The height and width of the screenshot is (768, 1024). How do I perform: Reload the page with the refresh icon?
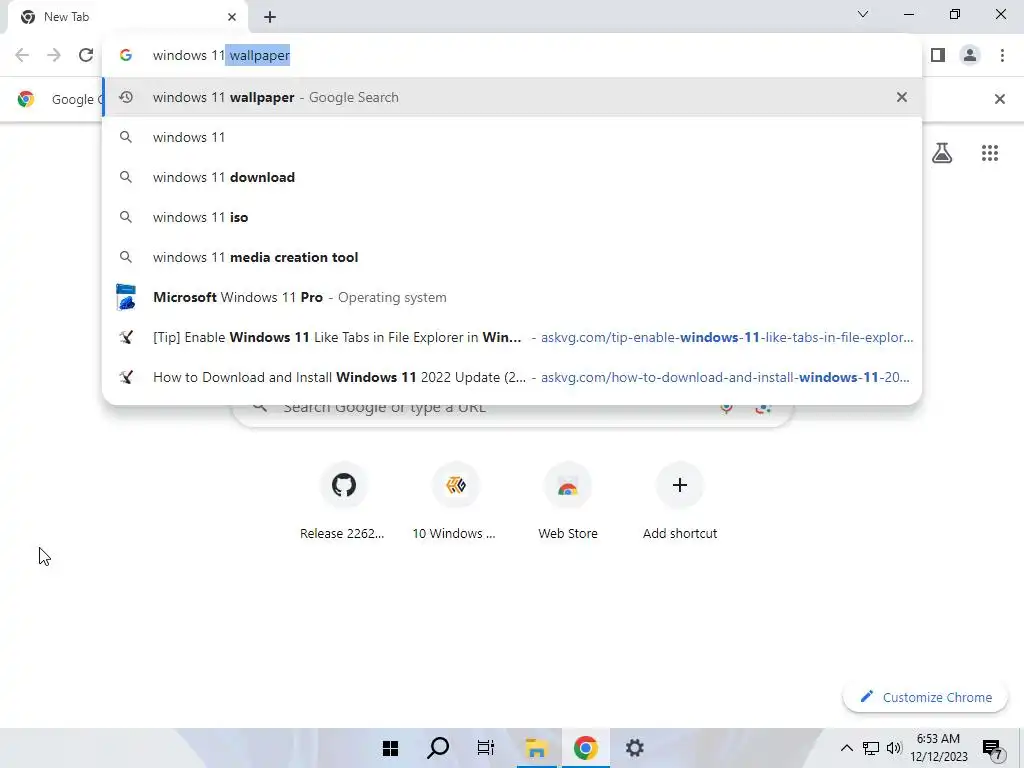coord(86,55)
